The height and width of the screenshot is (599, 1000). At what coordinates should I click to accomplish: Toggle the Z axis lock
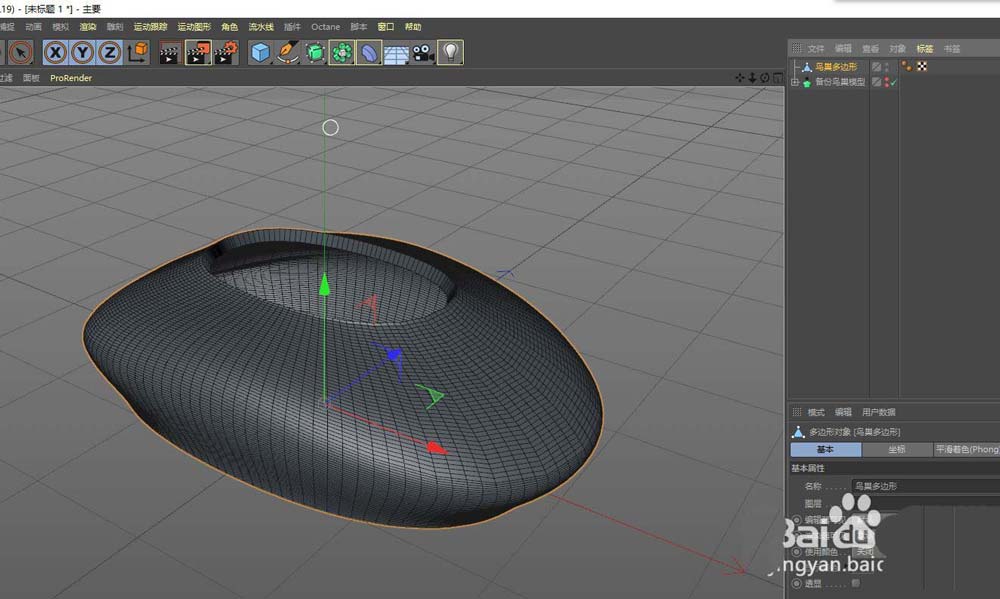click(109, 52)
